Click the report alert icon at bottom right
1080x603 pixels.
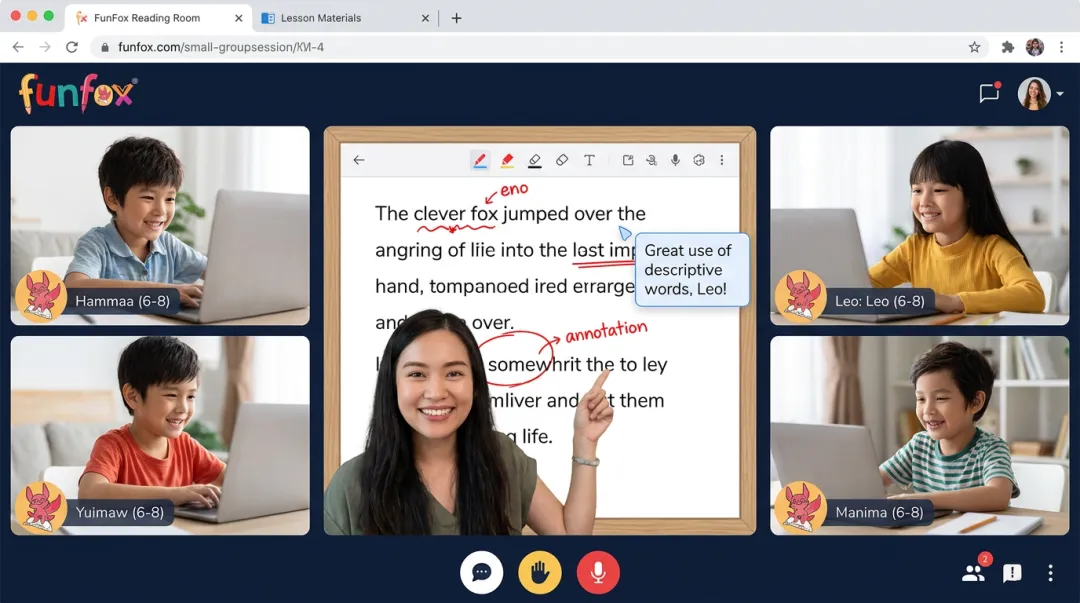[1012, 573]
